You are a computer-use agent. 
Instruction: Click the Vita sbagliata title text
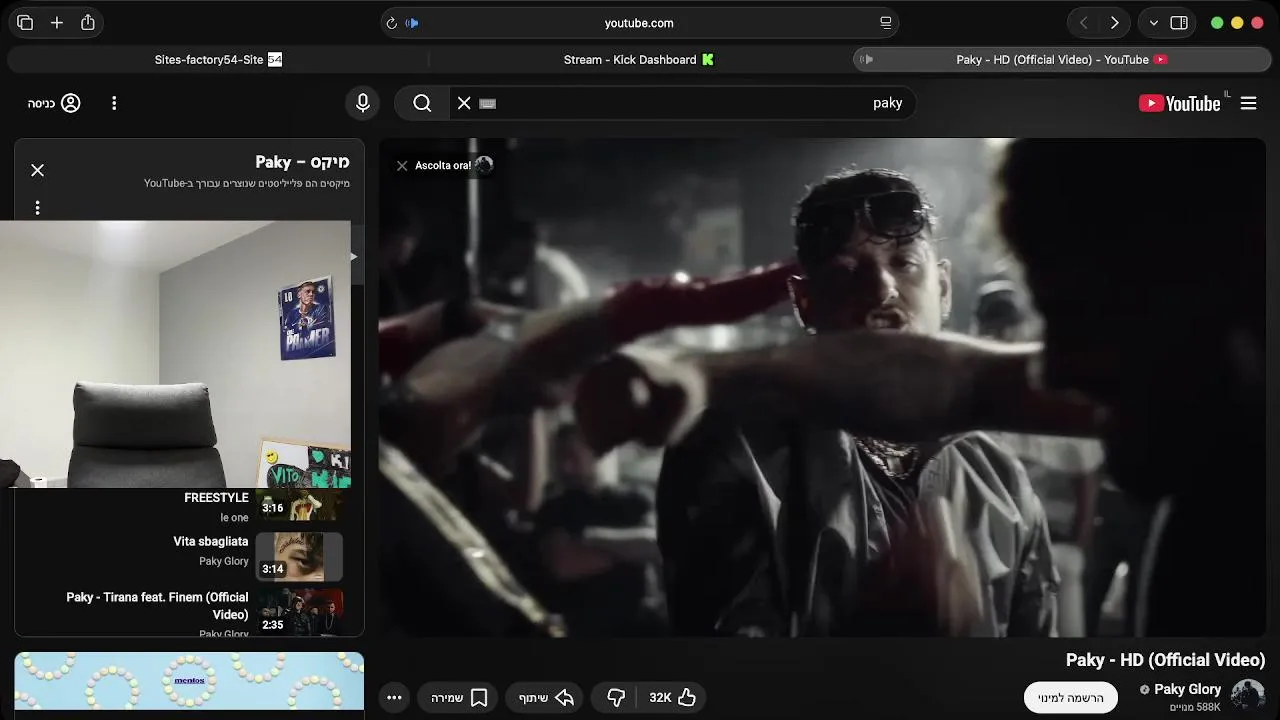(x=211, y=541)
